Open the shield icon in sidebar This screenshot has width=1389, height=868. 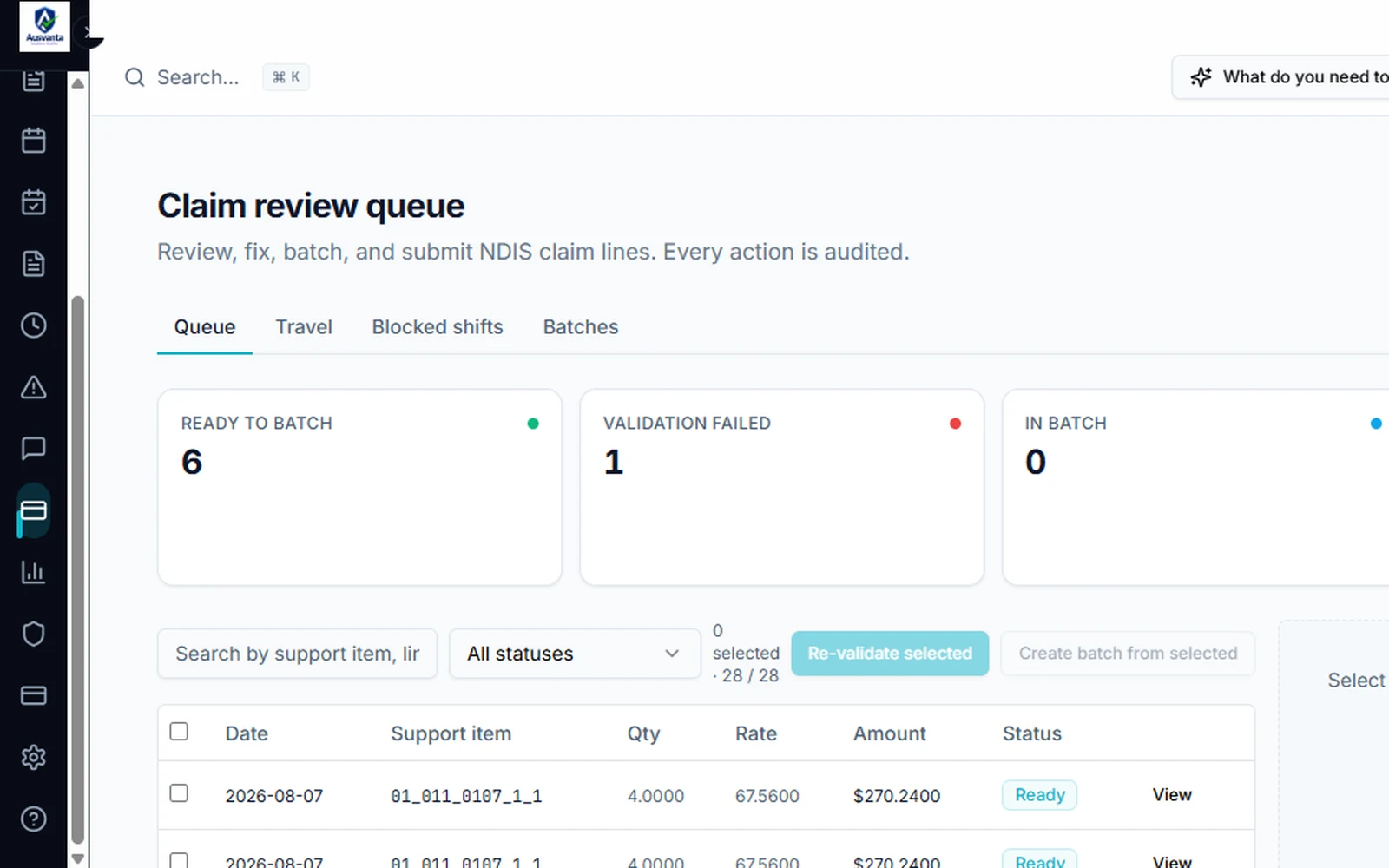coord(33,634)
